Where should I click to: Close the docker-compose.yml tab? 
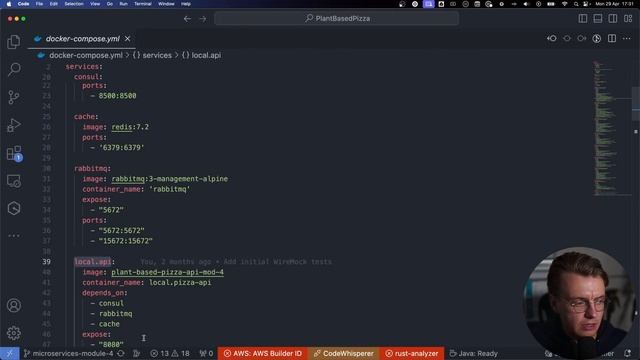pos(127,39)
